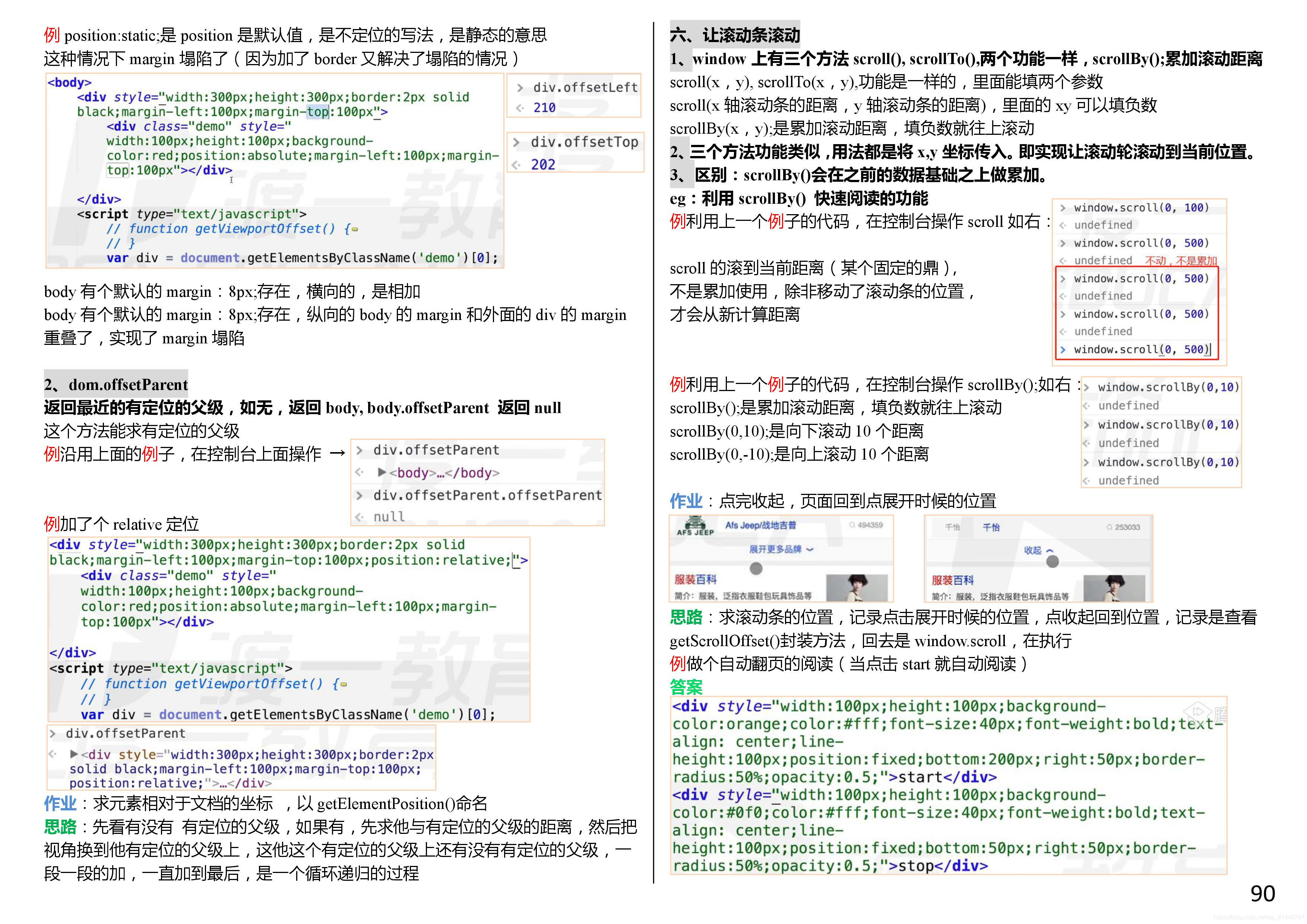Expand the collapsed <body>…</body> node triangle
The width and height of the screenshot is (1307, 924).
[383, 472]
